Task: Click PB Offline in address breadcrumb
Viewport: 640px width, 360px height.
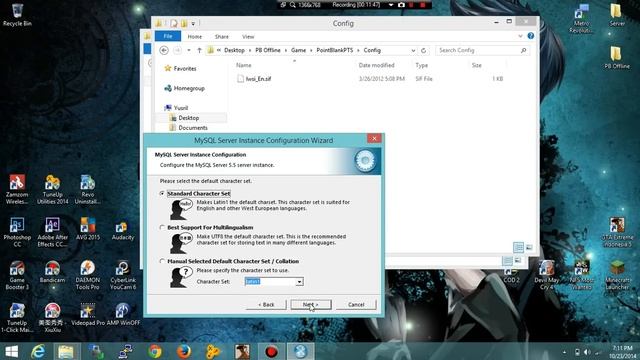Action: point(268,50)
